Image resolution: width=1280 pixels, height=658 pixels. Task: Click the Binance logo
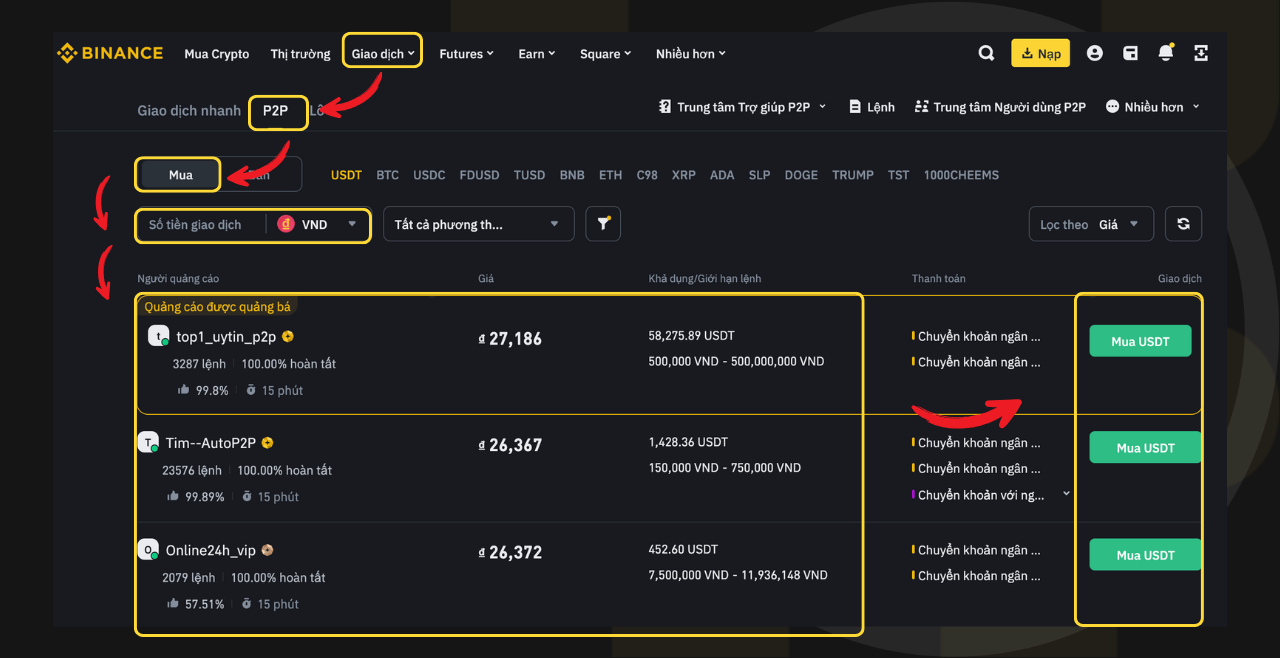[109, 53]
